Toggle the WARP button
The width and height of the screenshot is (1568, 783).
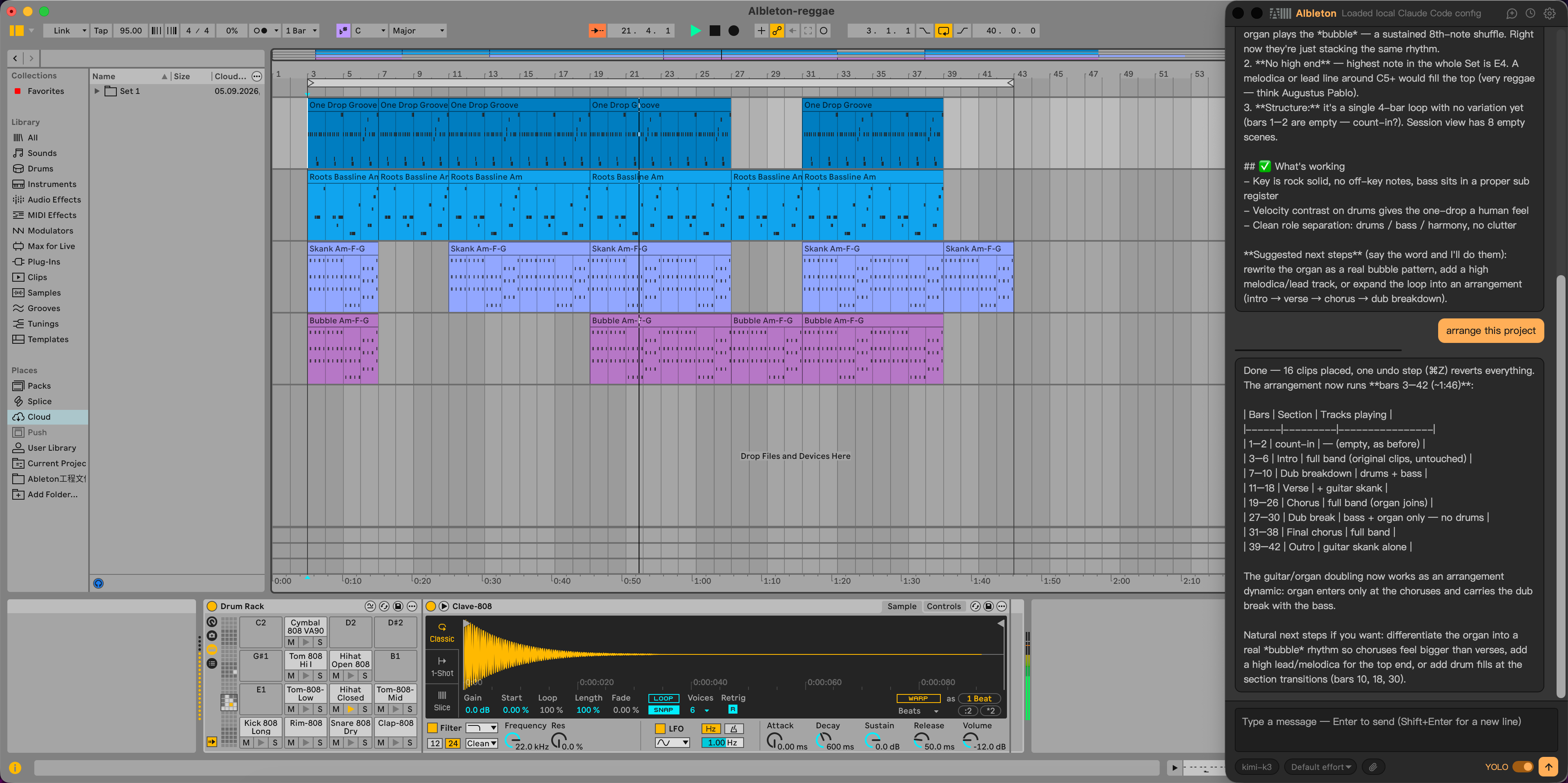coord(918,698)
